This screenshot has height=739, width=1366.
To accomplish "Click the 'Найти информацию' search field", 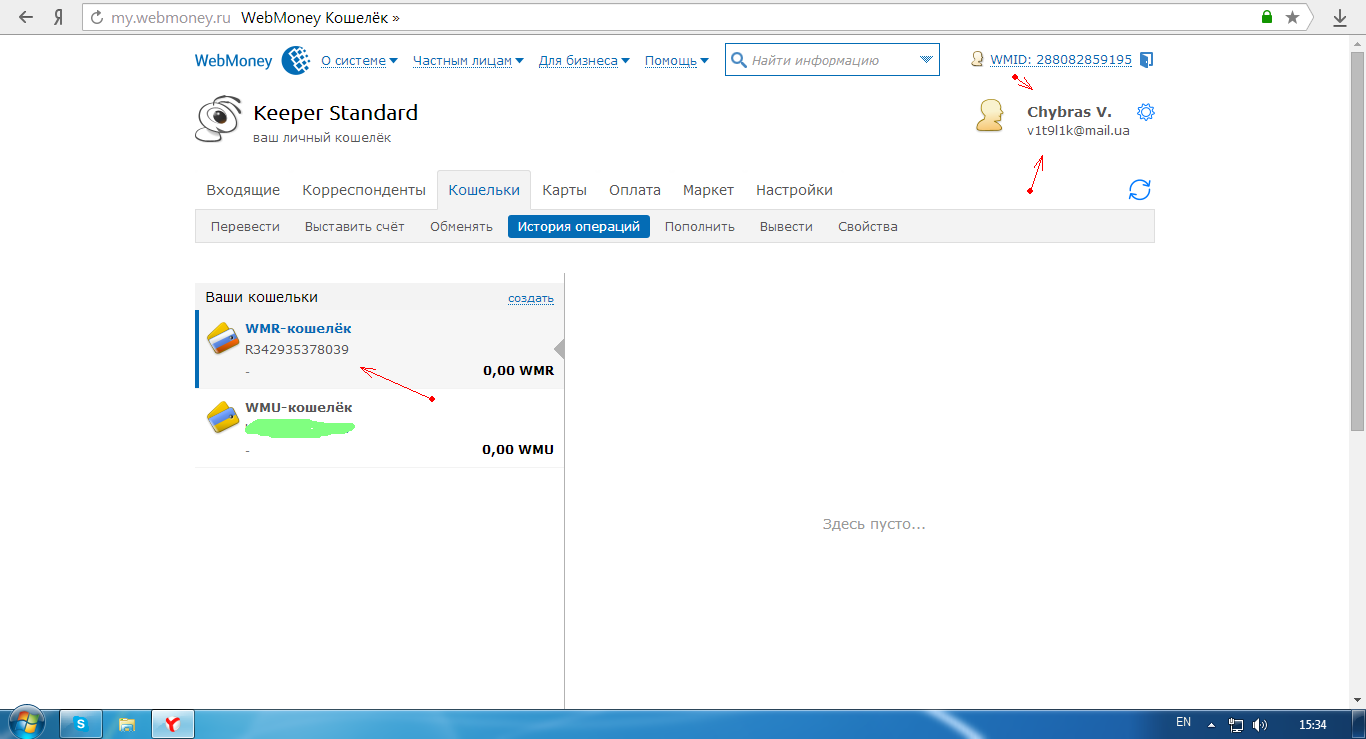I will point(832,60).
